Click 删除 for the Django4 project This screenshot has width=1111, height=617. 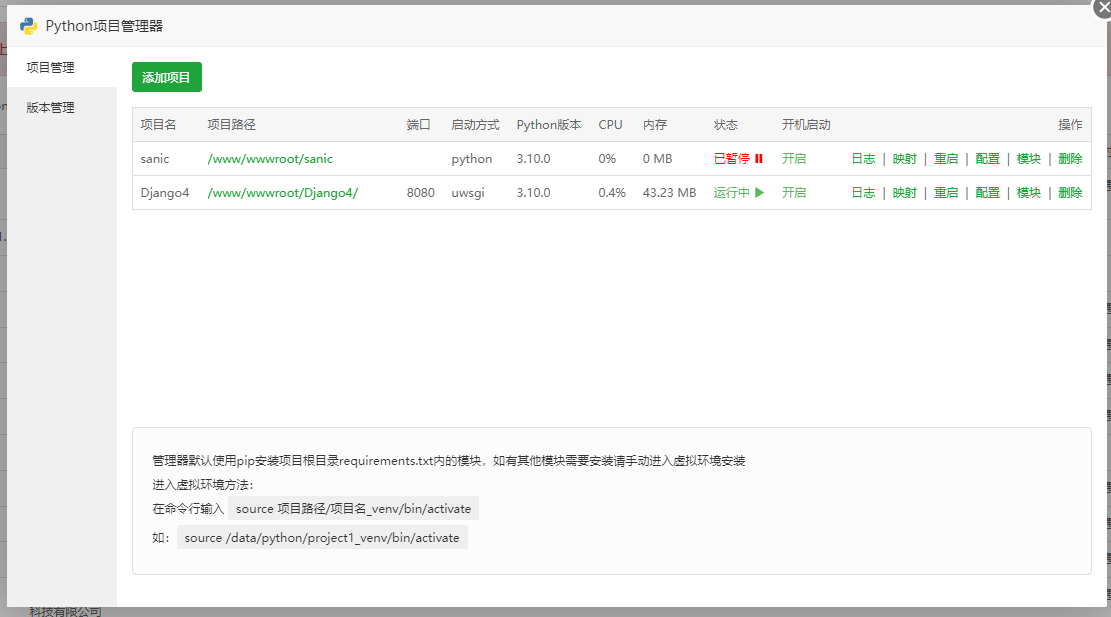1070,193
